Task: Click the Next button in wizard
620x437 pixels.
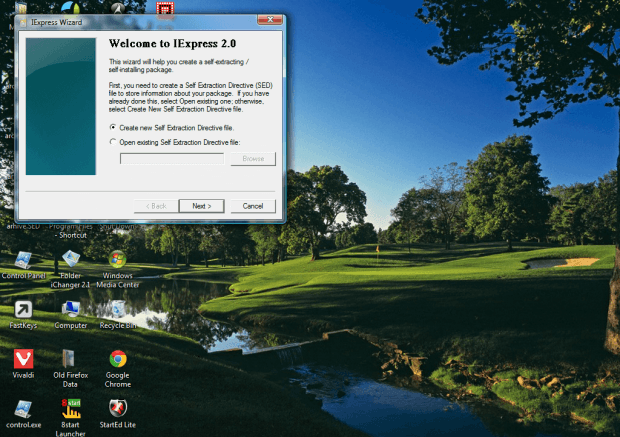Action: pyautogui.click(x=201, y=206)
